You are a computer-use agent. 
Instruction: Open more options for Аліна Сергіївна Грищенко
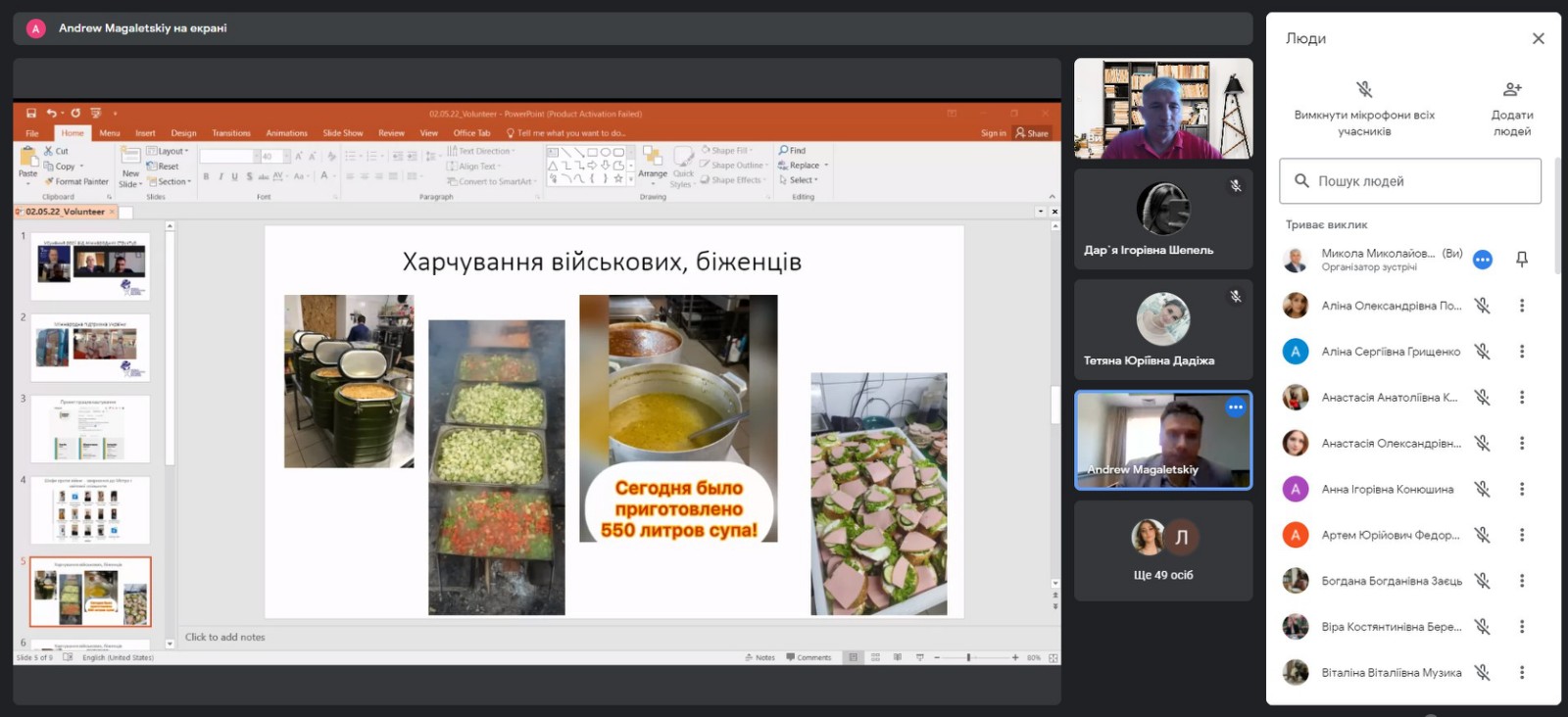coord(1522,352)
